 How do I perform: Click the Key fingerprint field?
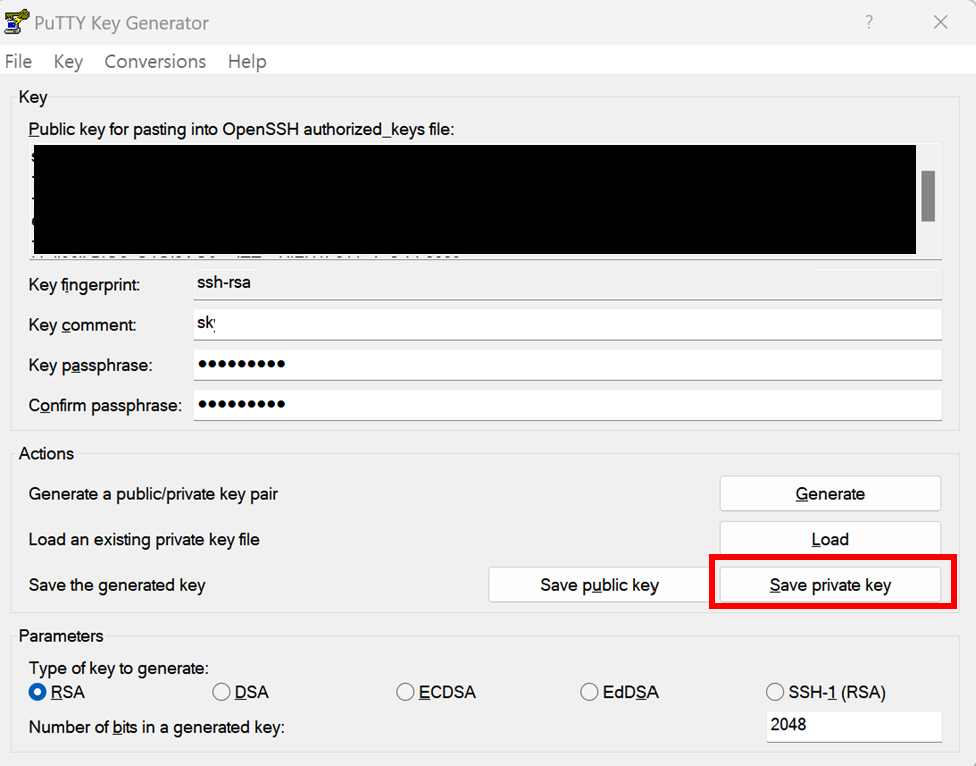tap(568, 284)
